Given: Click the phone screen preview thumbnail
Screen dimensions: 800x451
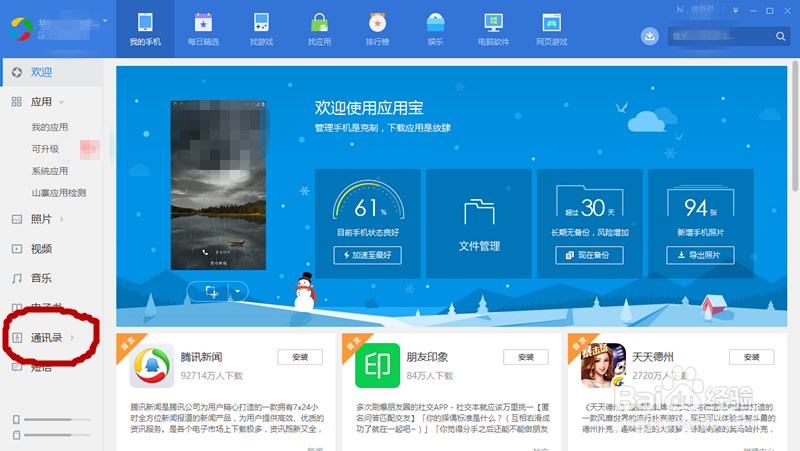Looking at the screenshot, I should coord(218,185).
